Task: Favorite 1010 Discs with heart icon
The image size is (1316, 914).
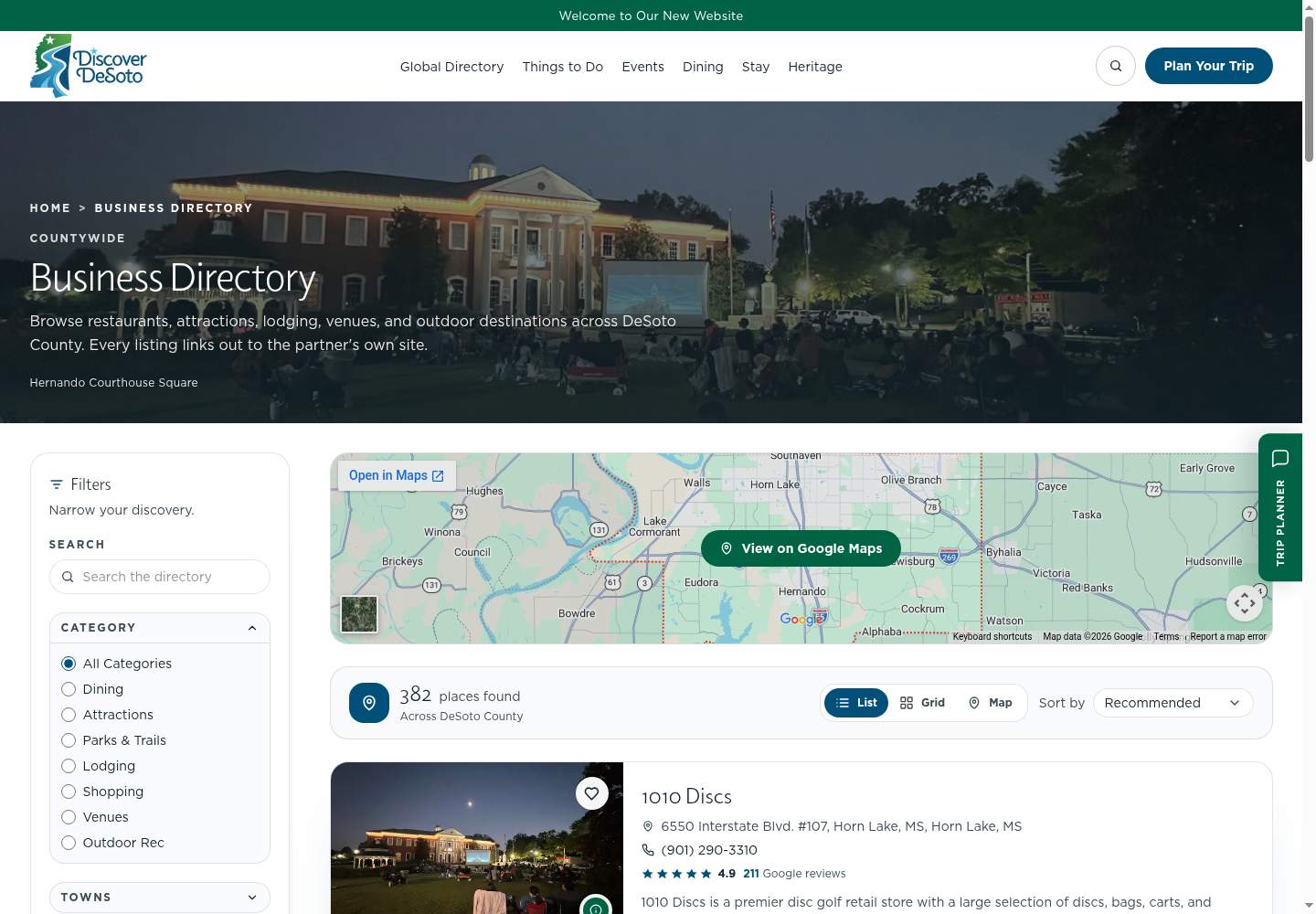Action: pyautogui.click(x=591, y=793)
